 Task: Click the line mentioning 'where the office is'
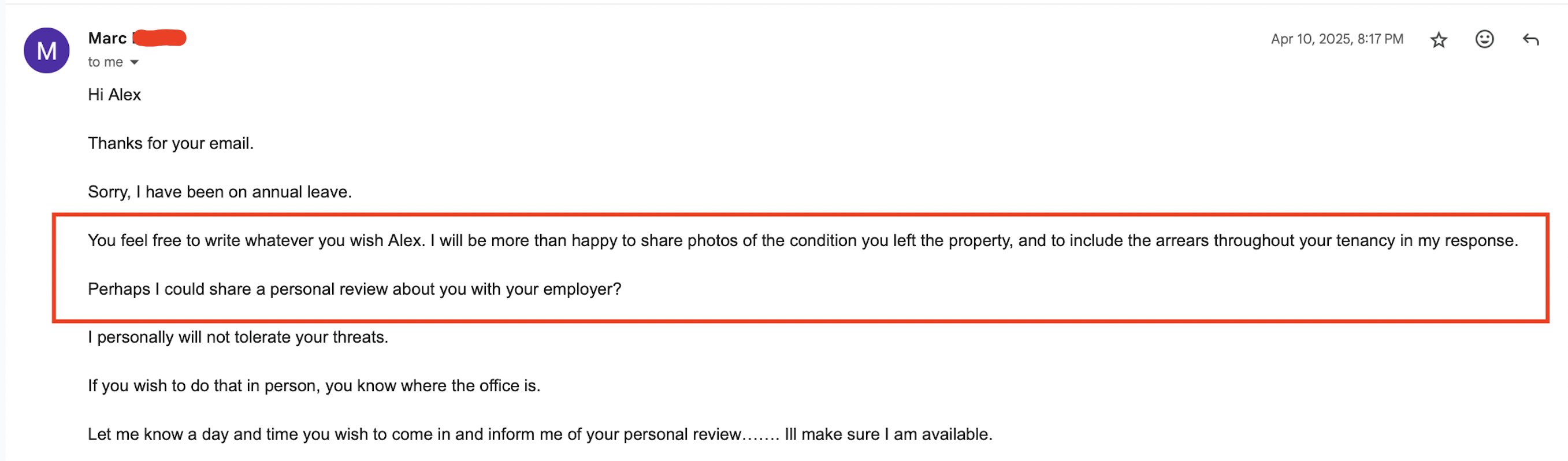(x=314, y=385)
